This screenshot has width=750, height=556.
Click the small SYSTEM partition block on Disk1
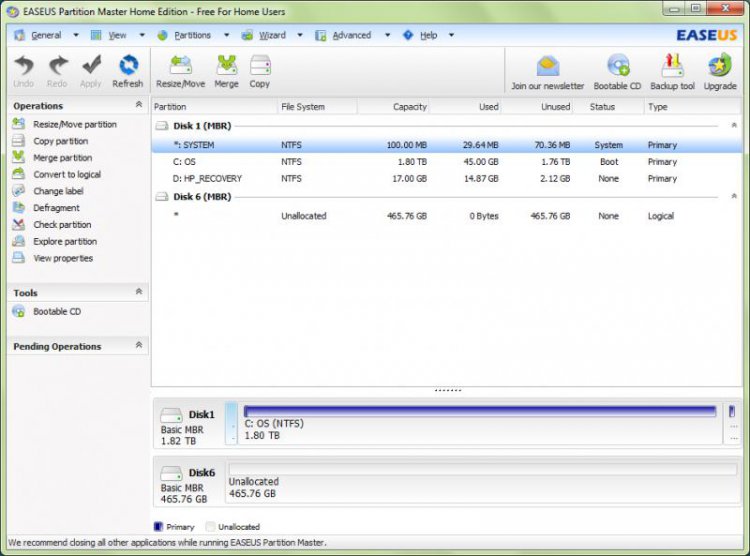tap(231, 423)
